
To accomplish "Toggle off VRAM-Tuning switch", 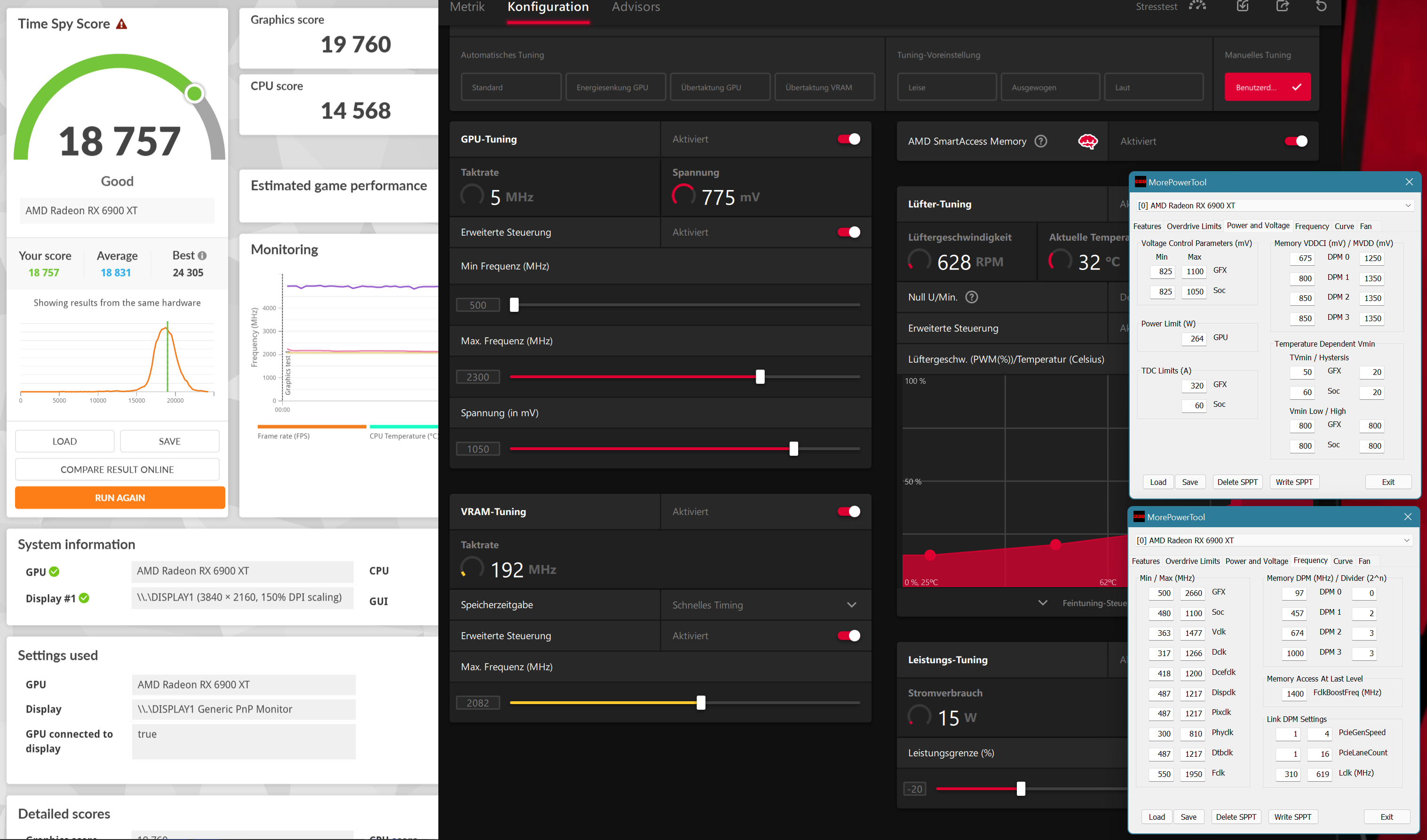I will [x=848, y=511].
